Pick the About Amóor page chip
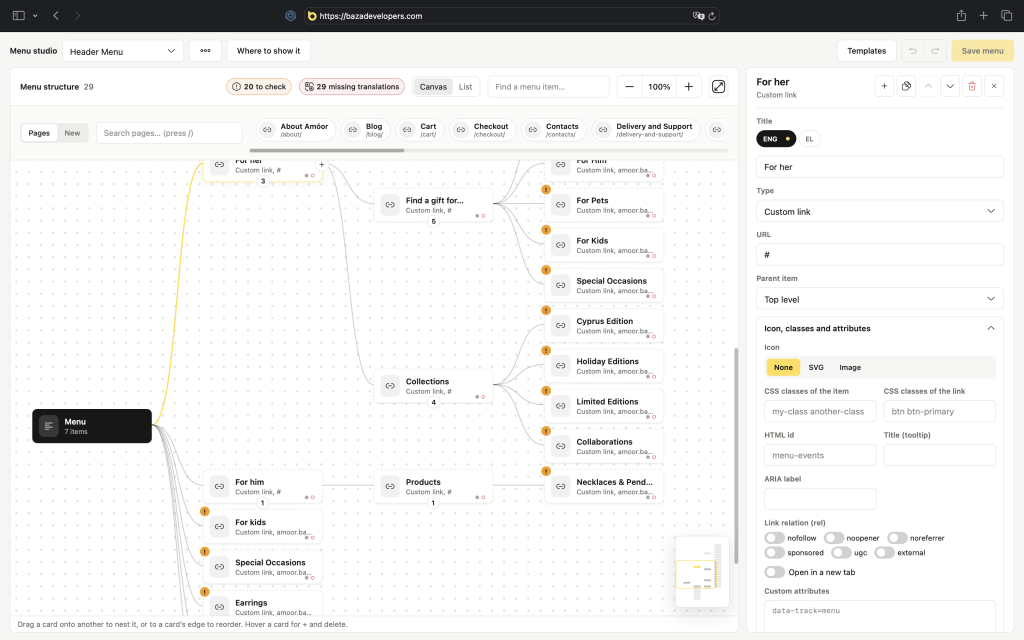The height and width of the screenshot is (640, 1024). 296,130
